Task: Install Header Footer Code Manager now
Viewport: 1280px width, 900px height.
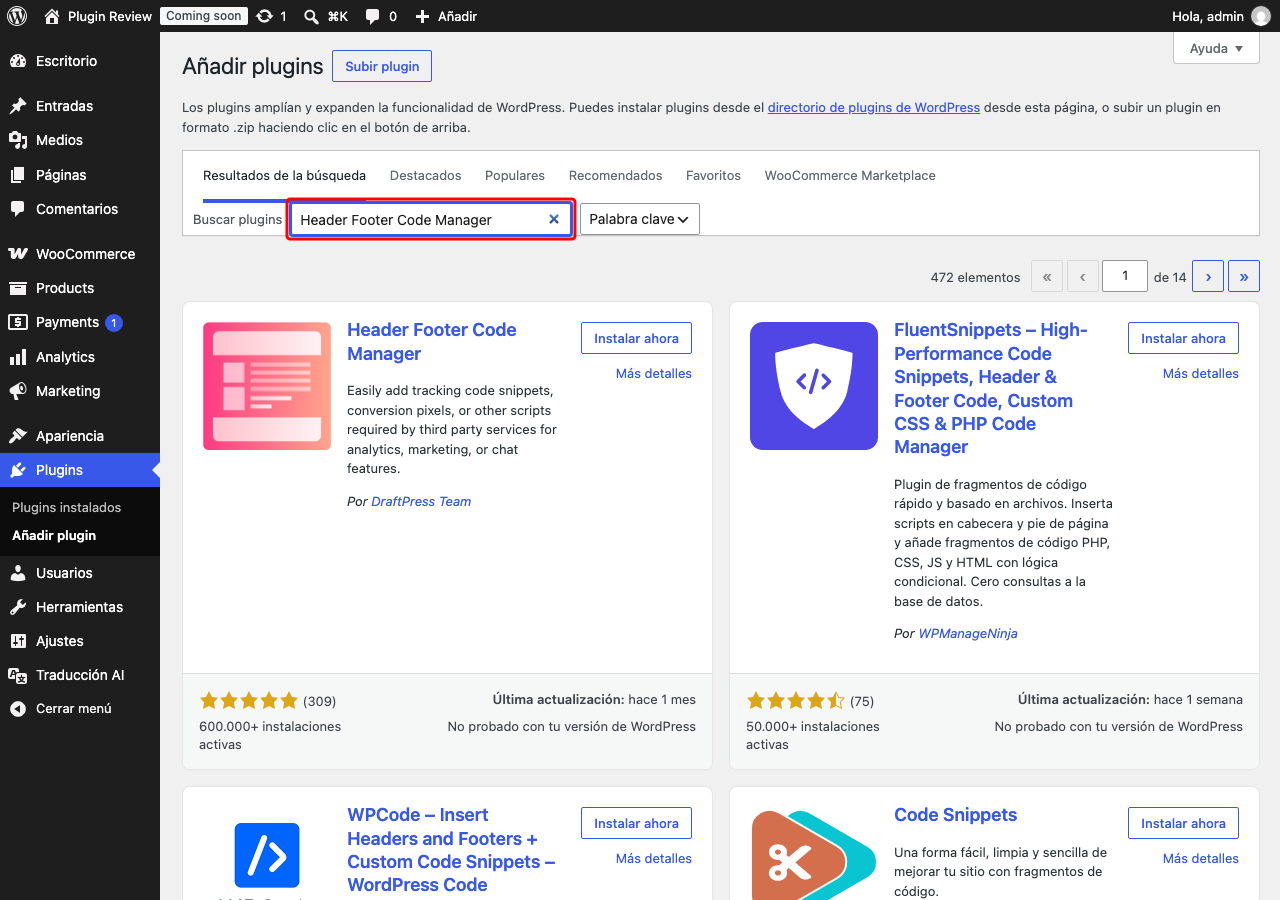Action: click(636, 338)
